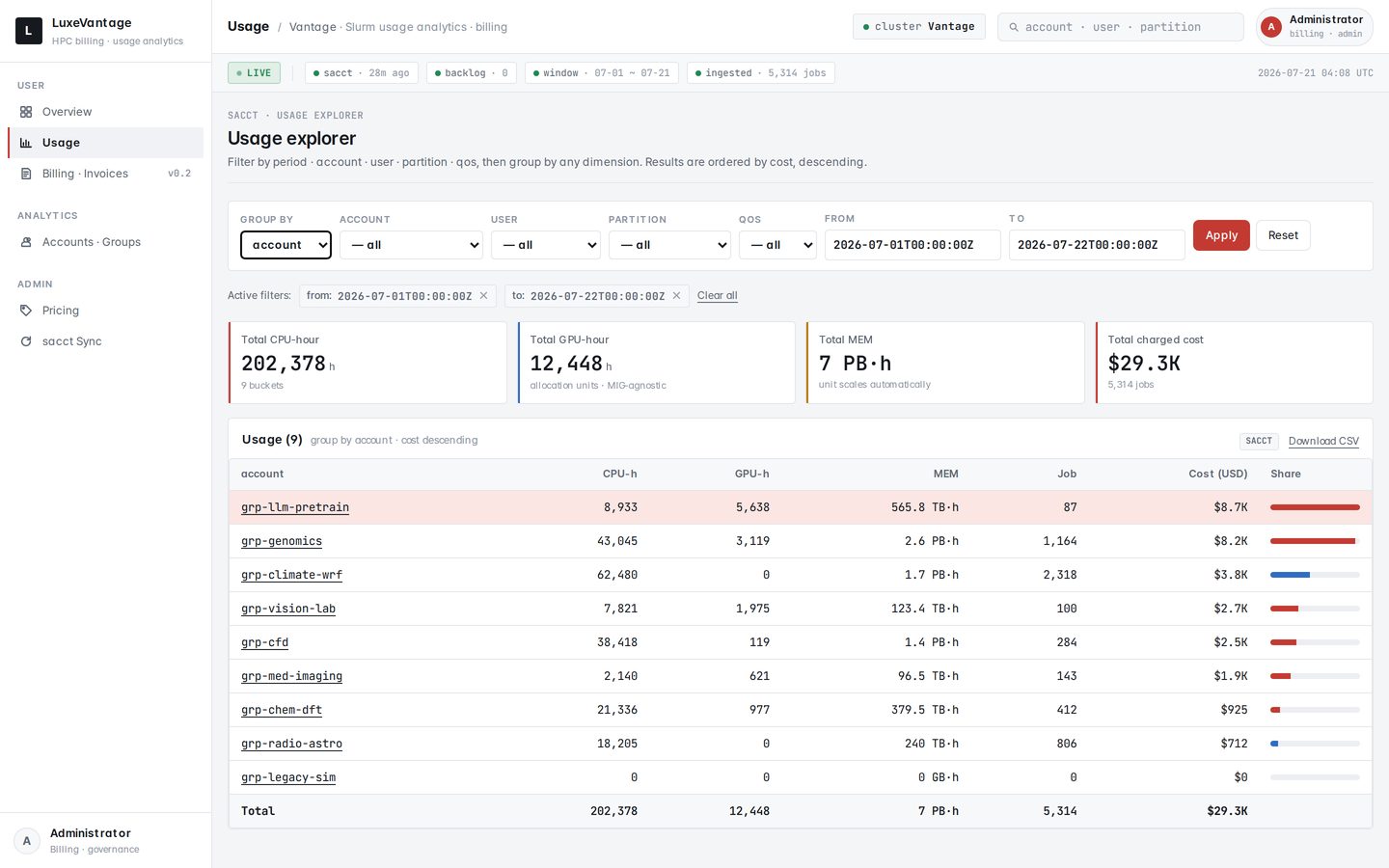Click the Overview grid icon in sidebar
This screenshot has width=1389, height=868.
point(26,112)
